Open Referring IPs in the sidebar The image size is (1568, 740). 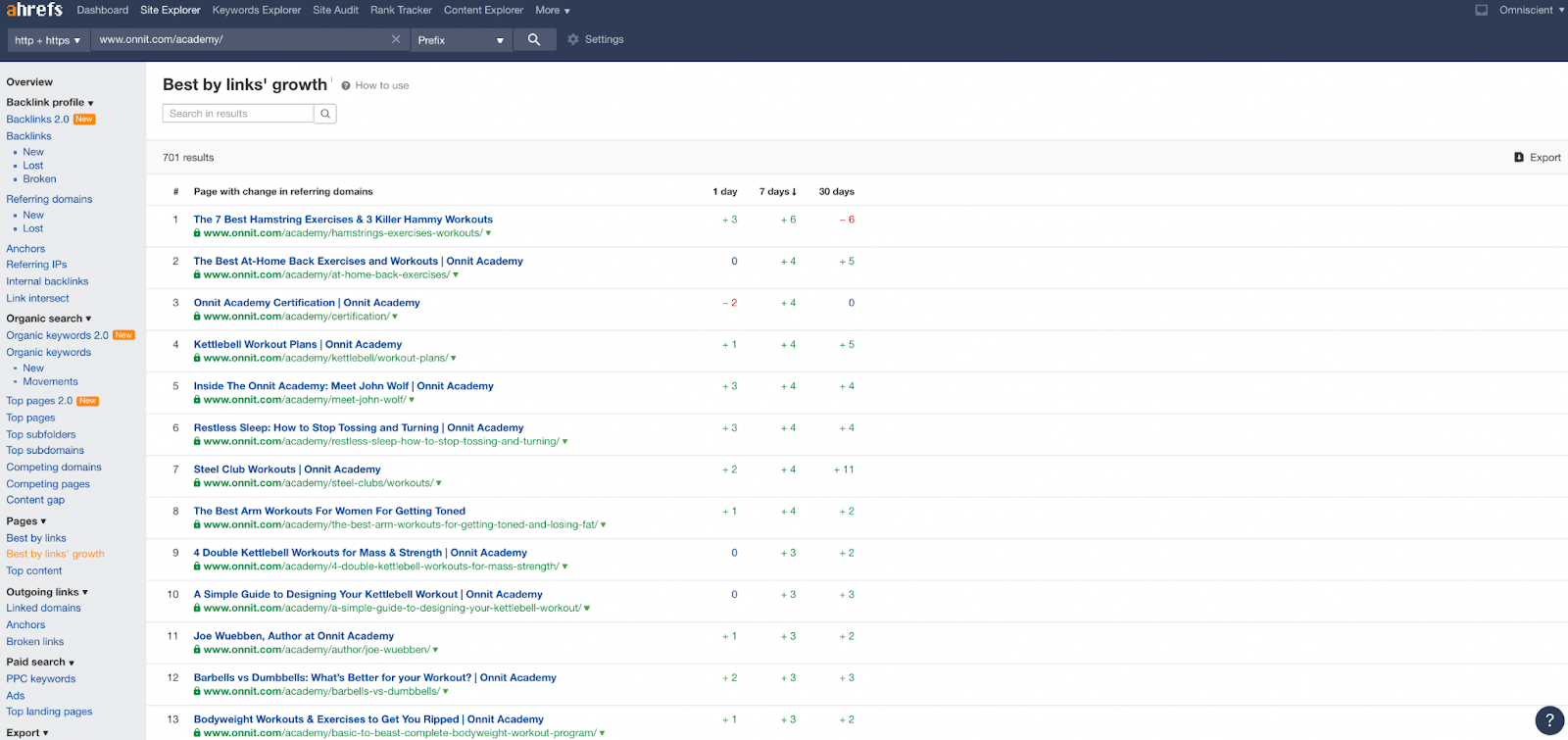pos(36,265)
